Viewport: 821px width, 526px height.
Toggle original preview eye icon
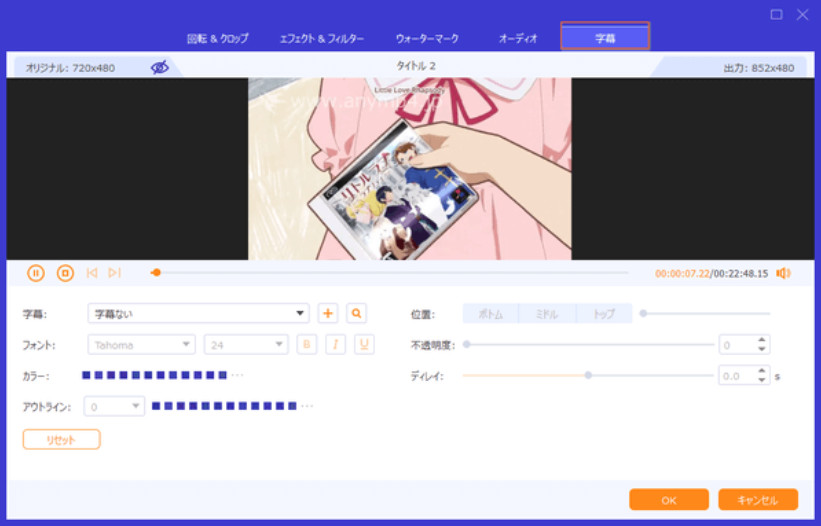(160, 68)
